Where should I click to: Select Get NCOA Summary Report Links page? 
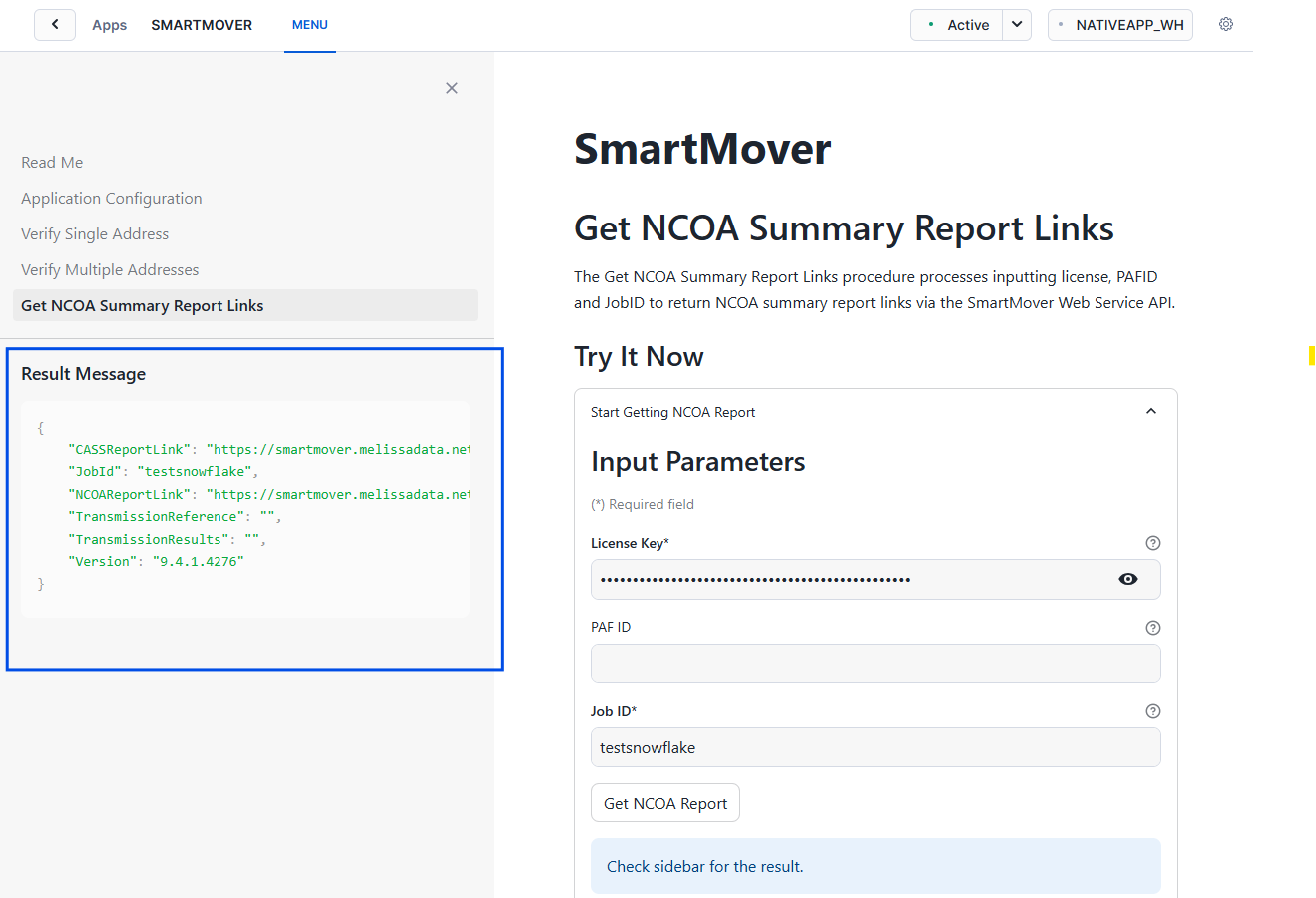pyautogui.click(x=245, y=305)
